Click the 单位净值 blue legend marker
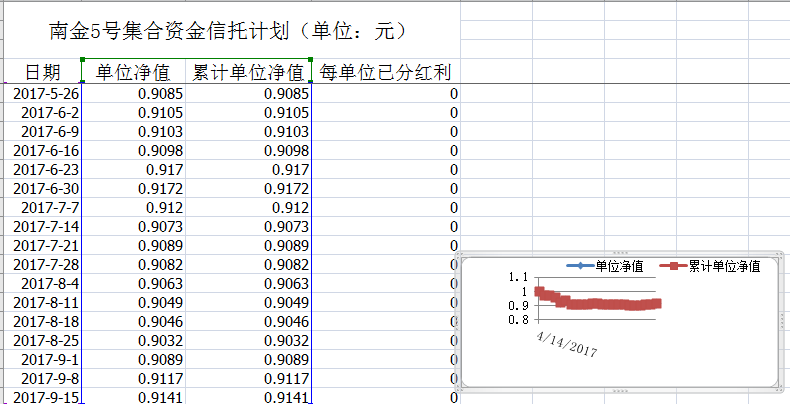 pyautogui.click(x=580, y=266)
